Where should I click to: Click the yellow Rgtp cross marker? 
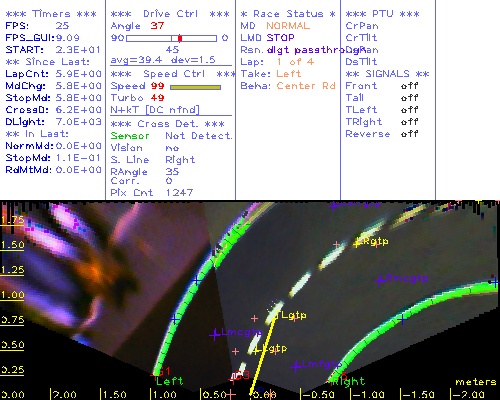pos(357,243)
